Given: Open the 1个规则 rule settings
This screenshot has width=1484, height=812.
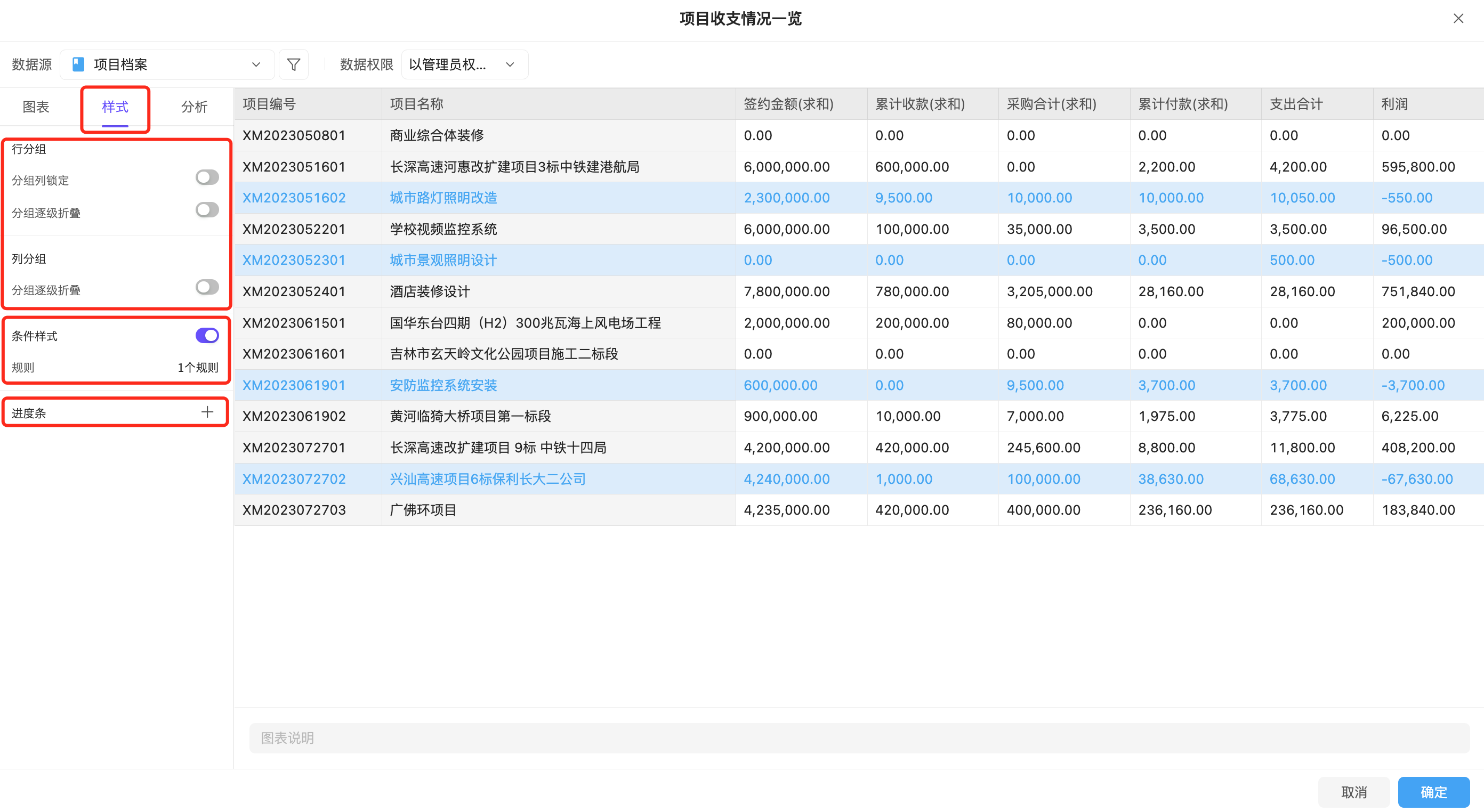Looking at the screenshot, I should (x=198, y=368).
